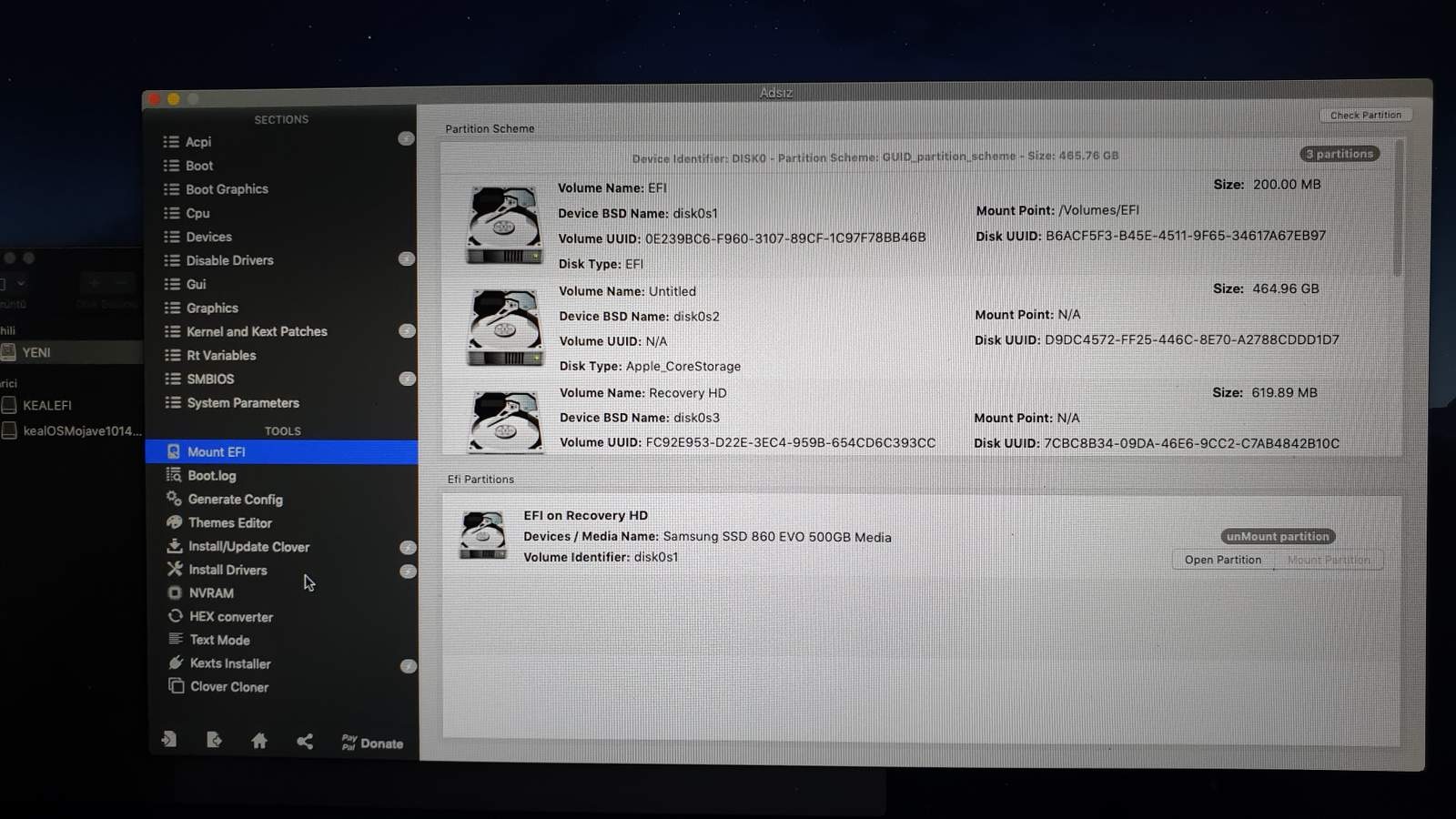Click the Share icon in bottom toolbar
This screenshot has height=819, width=1456.
tap(305, 742)
